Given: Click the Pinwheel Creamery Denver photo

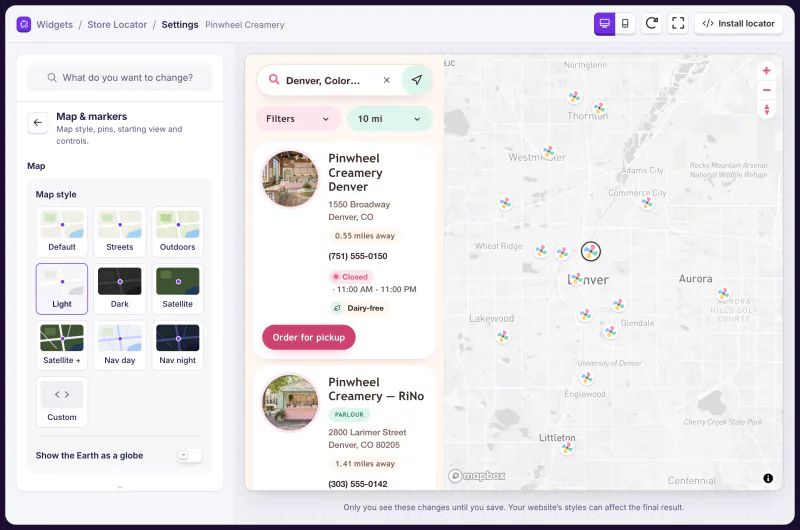Looking at the screenshot, I should point(290,179).
